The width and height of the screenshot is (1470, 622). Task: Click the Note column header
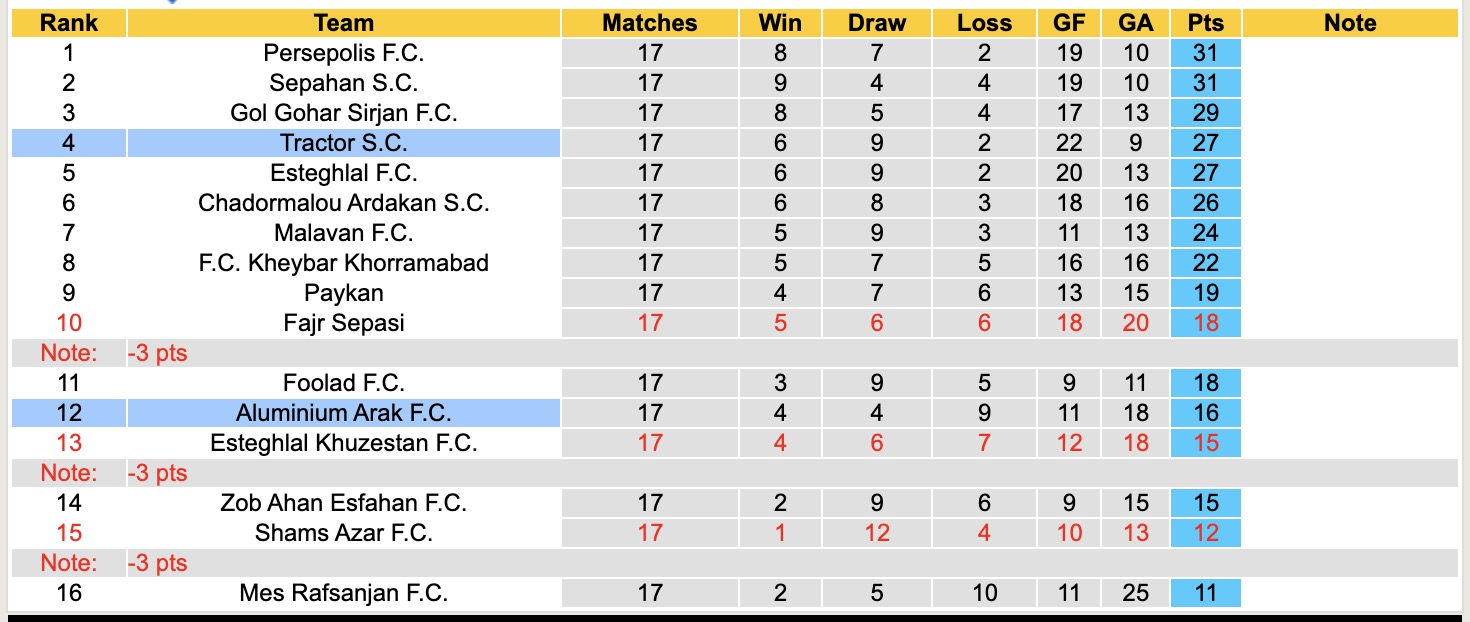click(x=1349, y=23)
